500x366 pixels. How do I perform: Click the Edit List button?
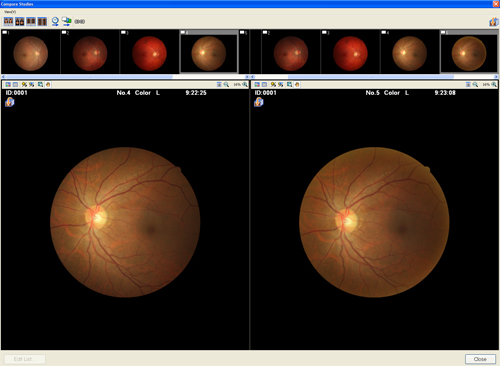click(25, 359)
